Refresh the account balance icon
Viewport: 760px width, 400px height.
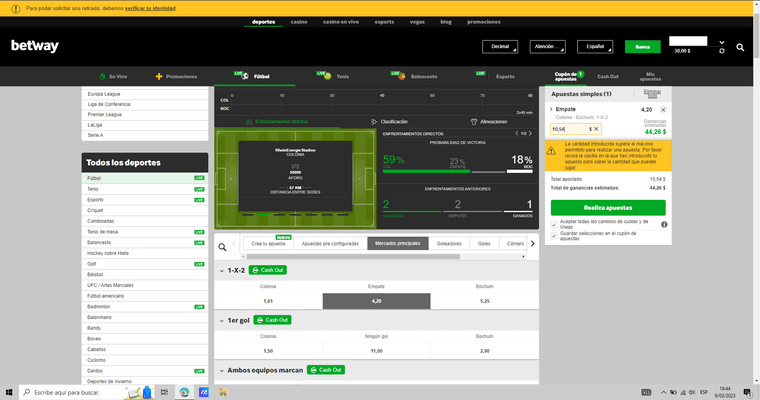(x=722, y=51)
